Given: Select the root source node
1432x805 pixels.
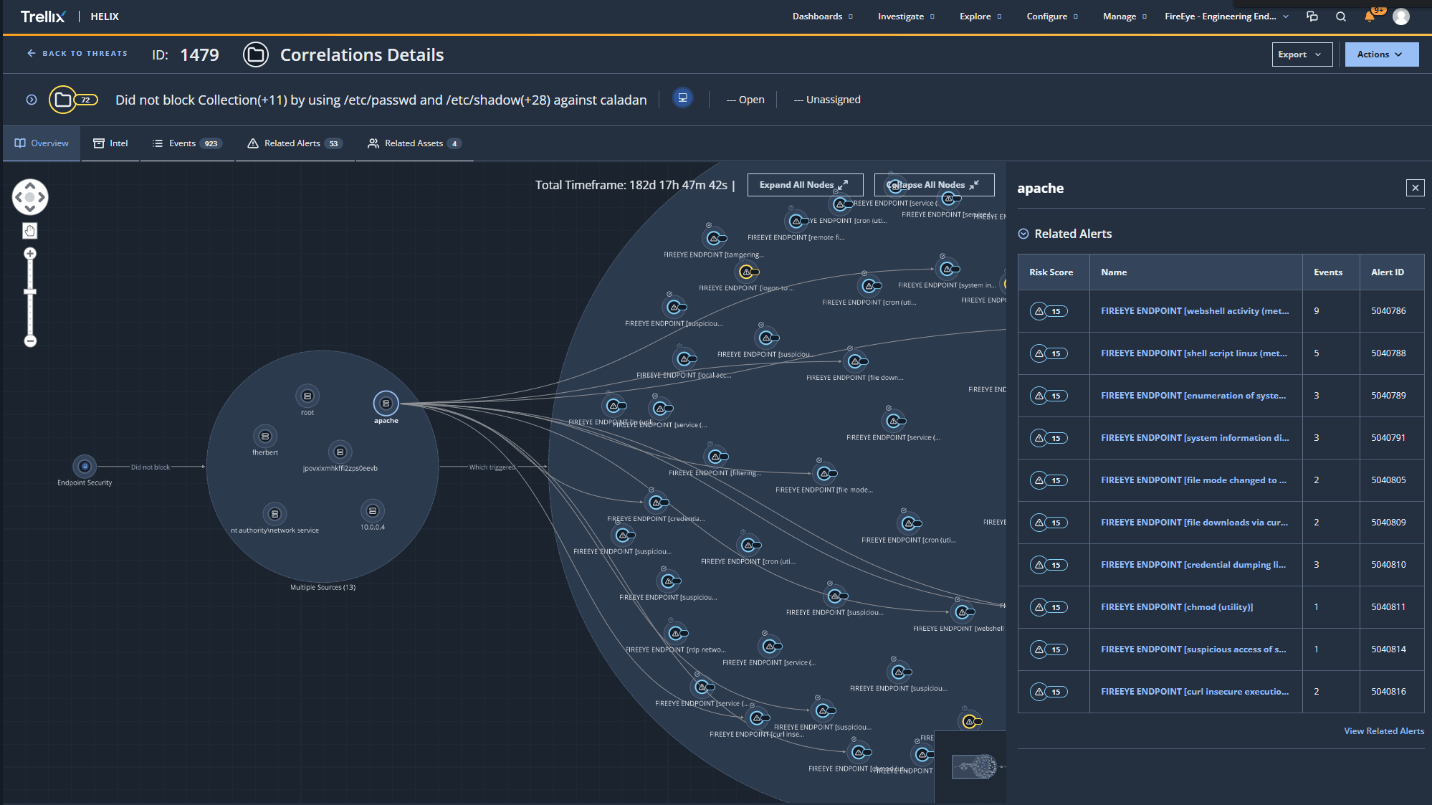Looking at the screenshot, I should coord(307,395).
